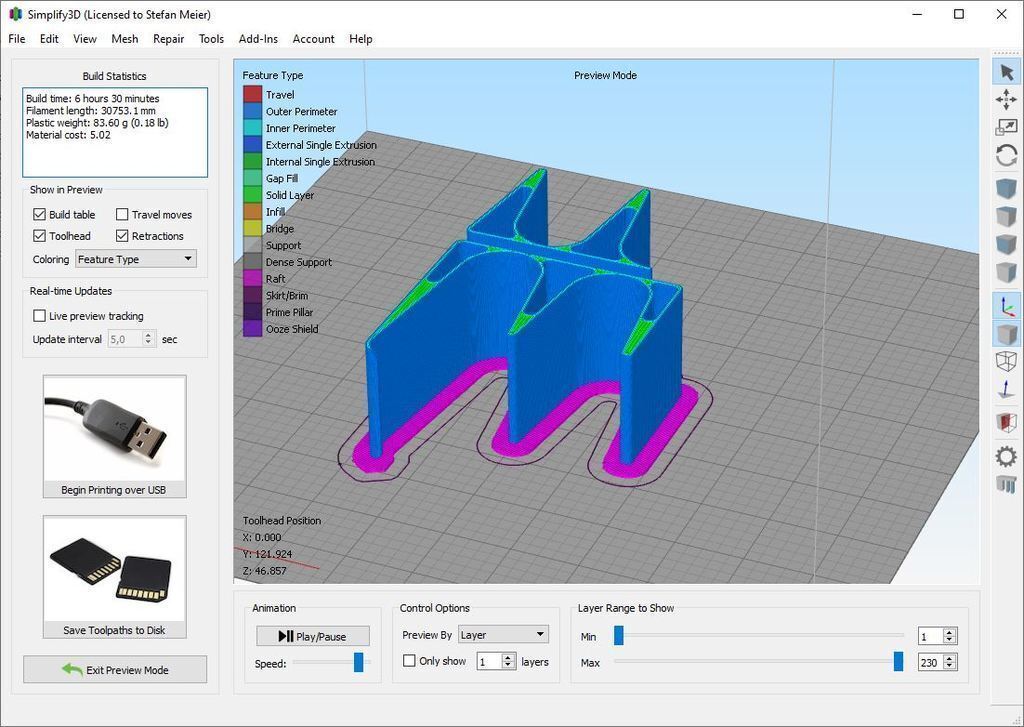
Task: Click the rotate view tool icon
Action: (1006, 156)
